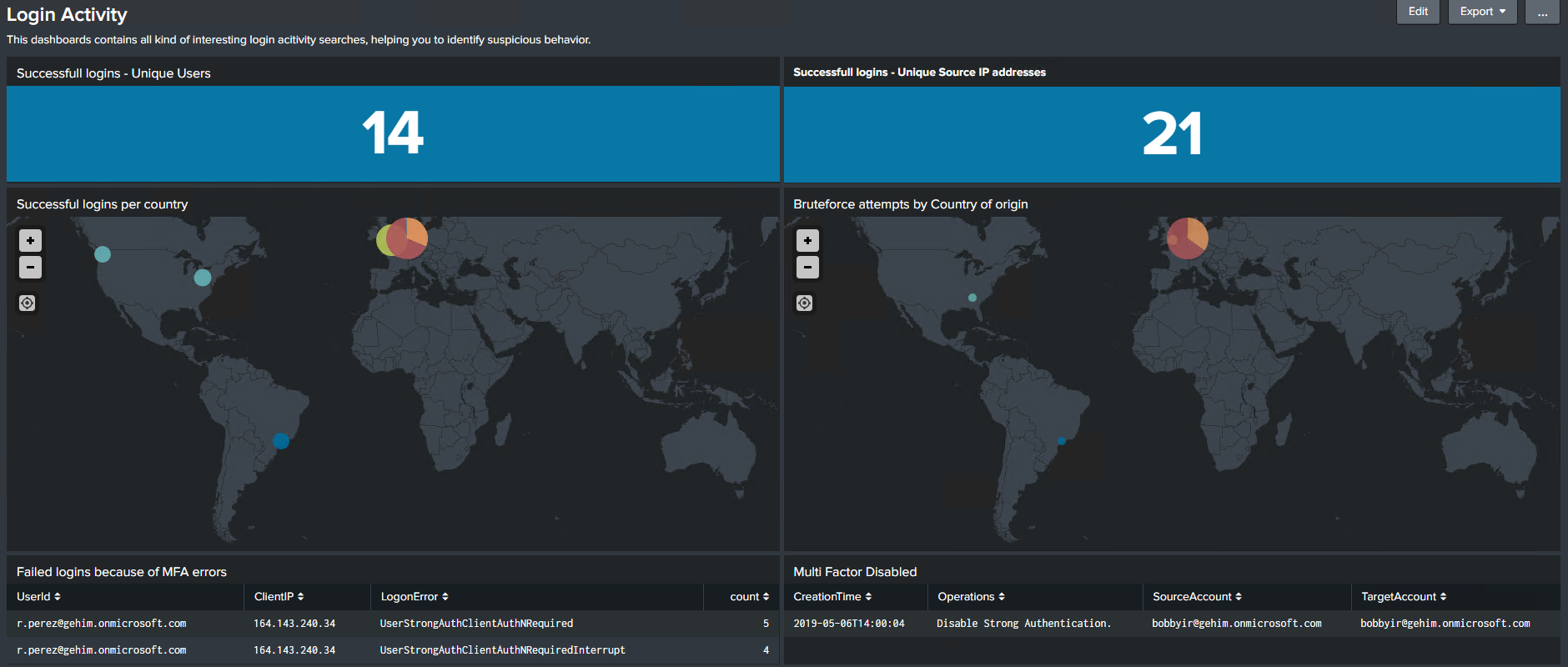Sort by ClientIP column
1568x667 pixels.
click(x=279, y=597)
